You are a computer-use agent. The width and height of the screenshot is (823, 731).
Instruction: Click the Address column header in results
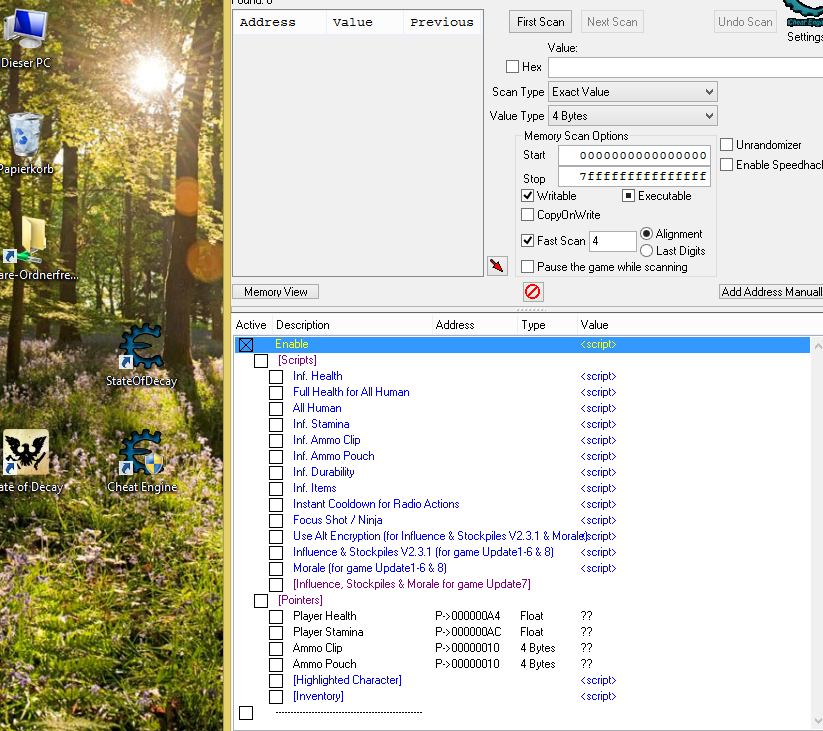tap(280, 23)
